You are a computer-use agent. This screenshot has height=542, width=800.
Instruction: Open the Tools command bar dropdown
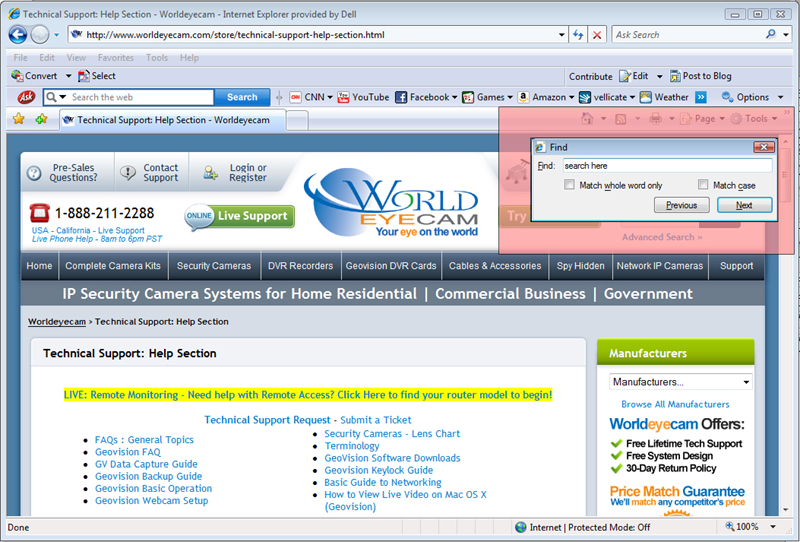(x=754, y=119)
